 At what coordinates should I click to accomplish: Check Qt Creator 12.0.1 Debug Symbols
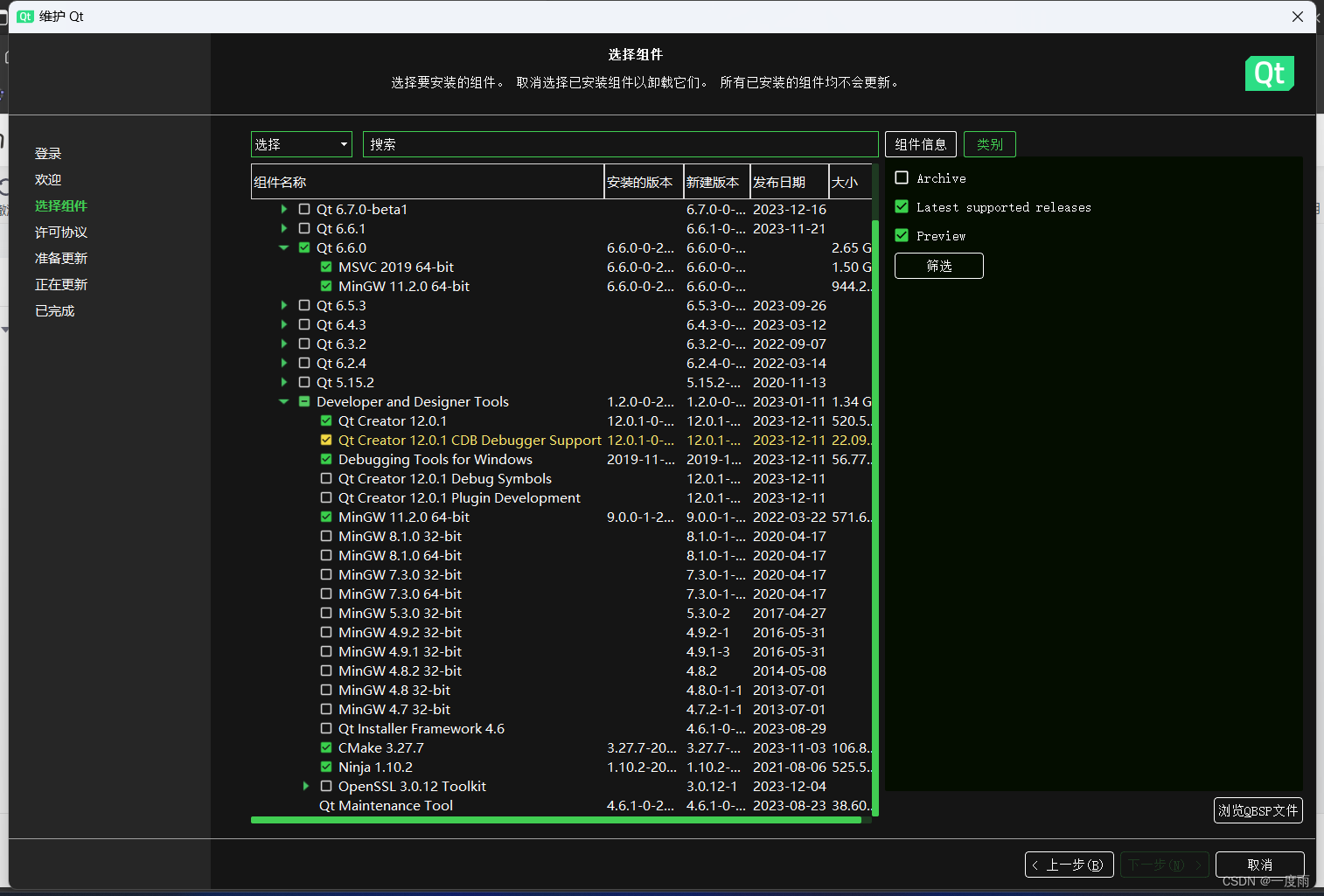click(326, 478)
